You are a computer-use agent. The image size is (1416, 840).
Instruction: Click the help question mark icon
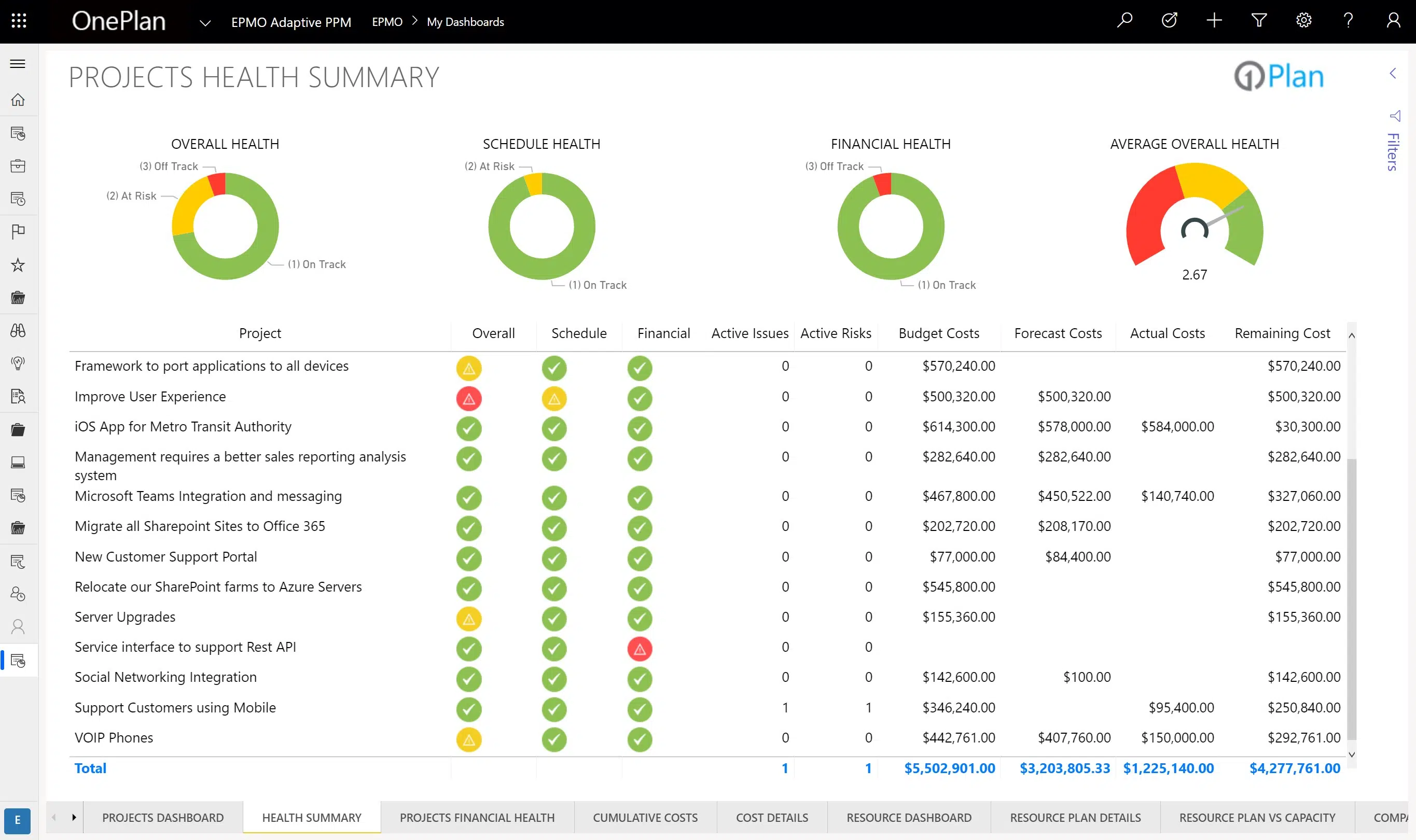coord(1348,21)
